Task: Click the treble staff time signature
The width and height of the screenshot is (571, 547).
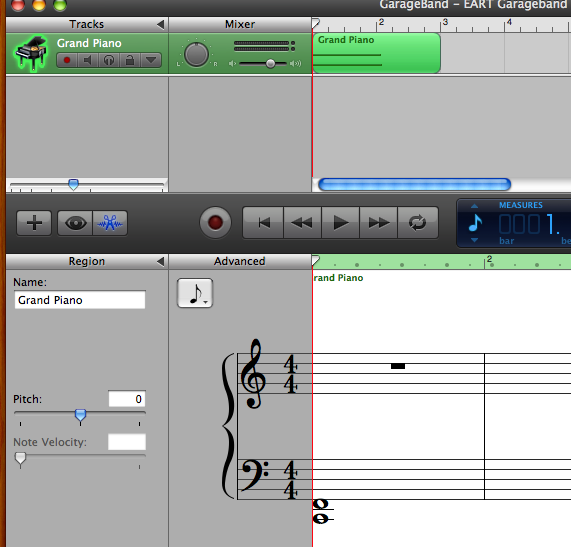Action: coord(290,374)
